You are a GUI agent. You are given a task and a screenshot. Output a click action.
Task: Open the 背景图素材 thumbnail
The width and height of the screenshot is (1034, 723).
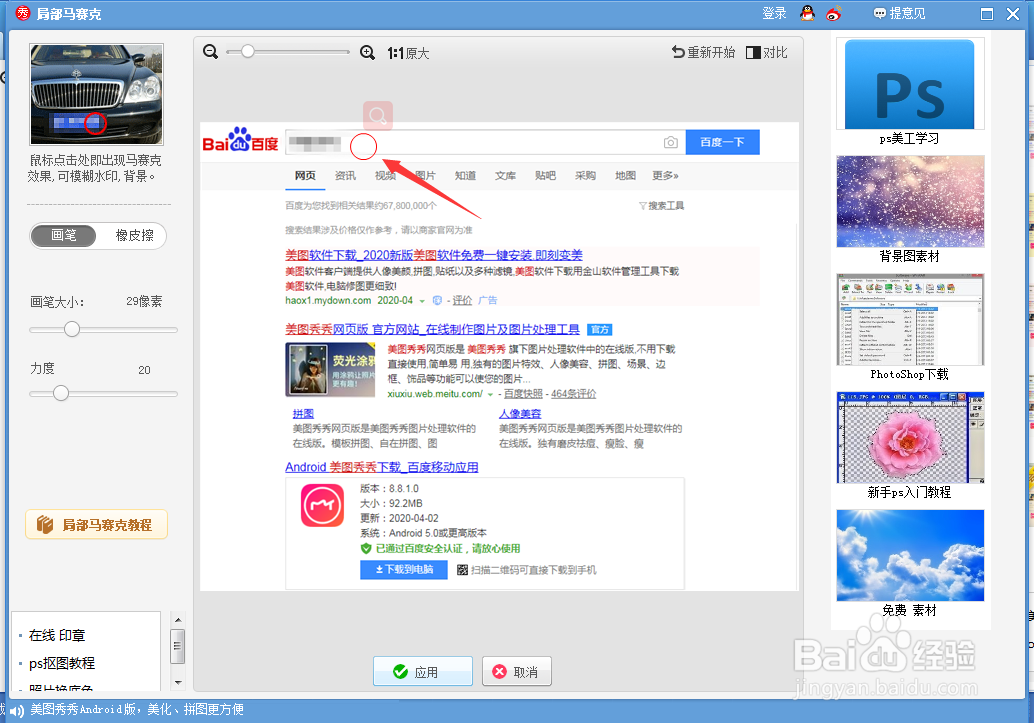click(910, 201)
